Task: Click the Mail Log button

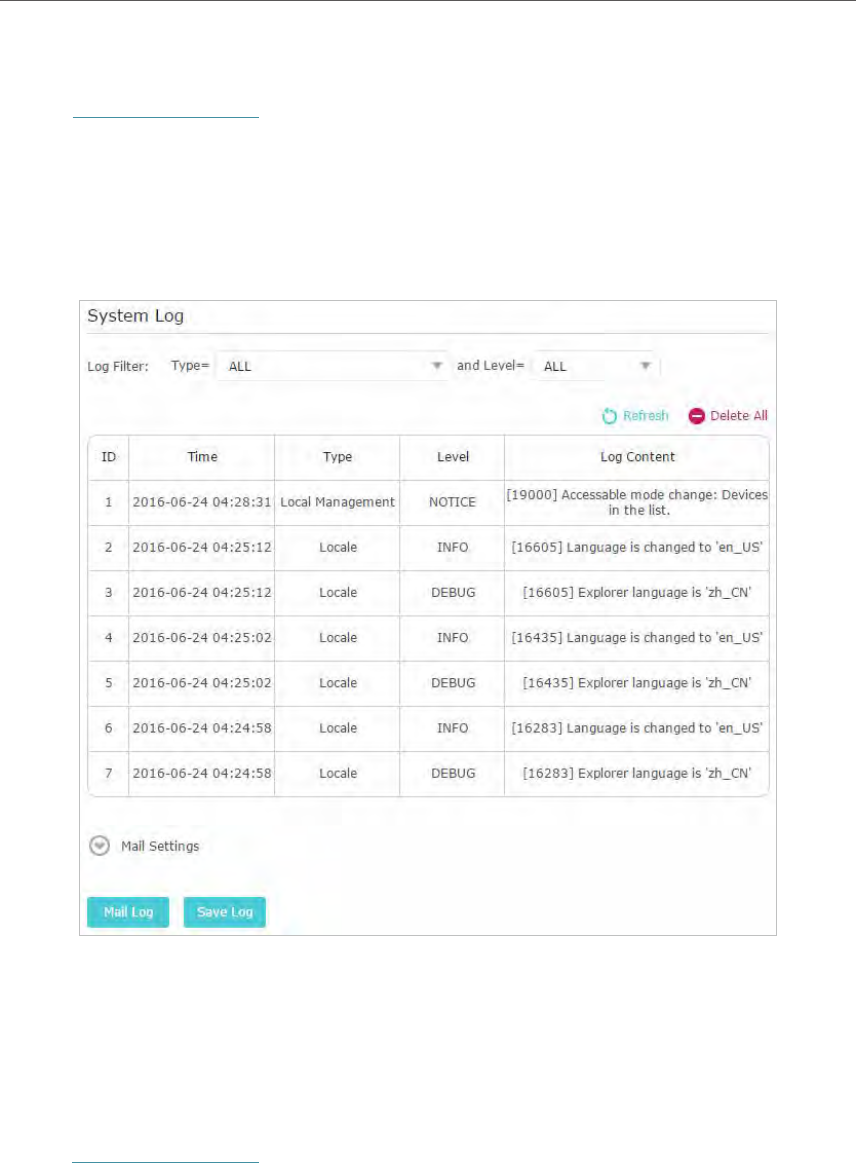Action: (128, 912)
